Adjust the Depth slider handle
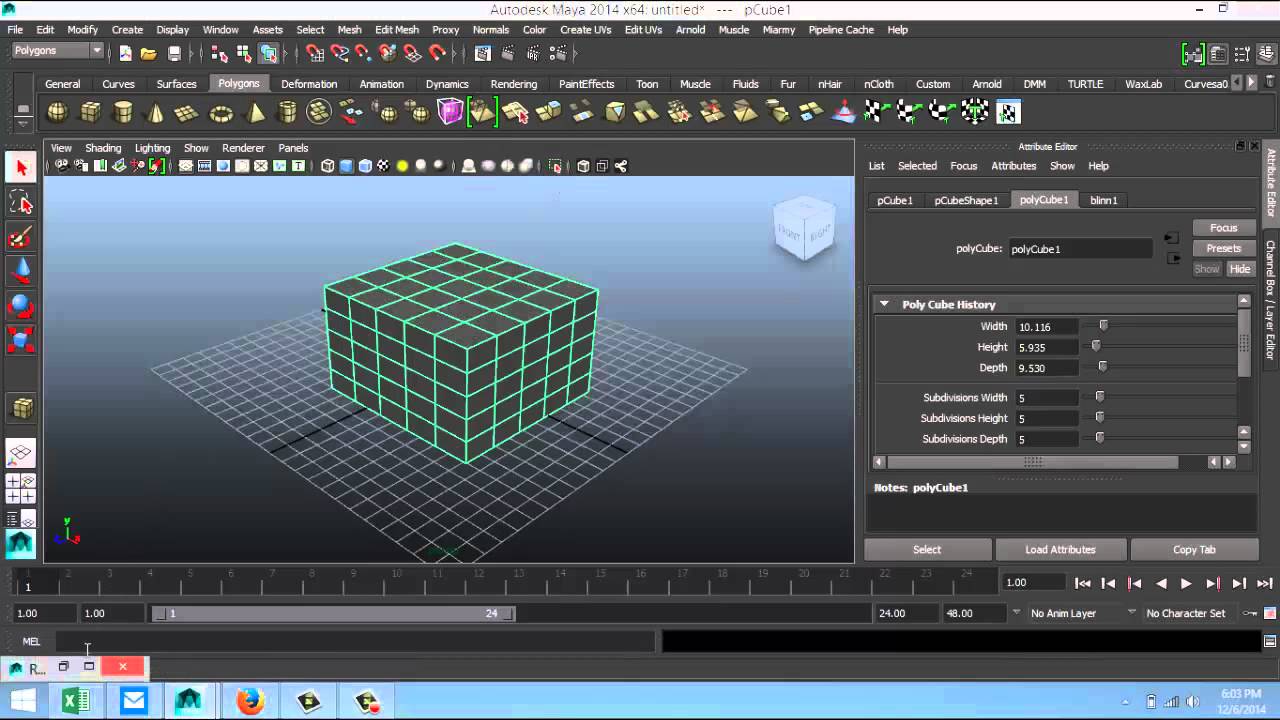1280x720 pixels. [1102, 367]
